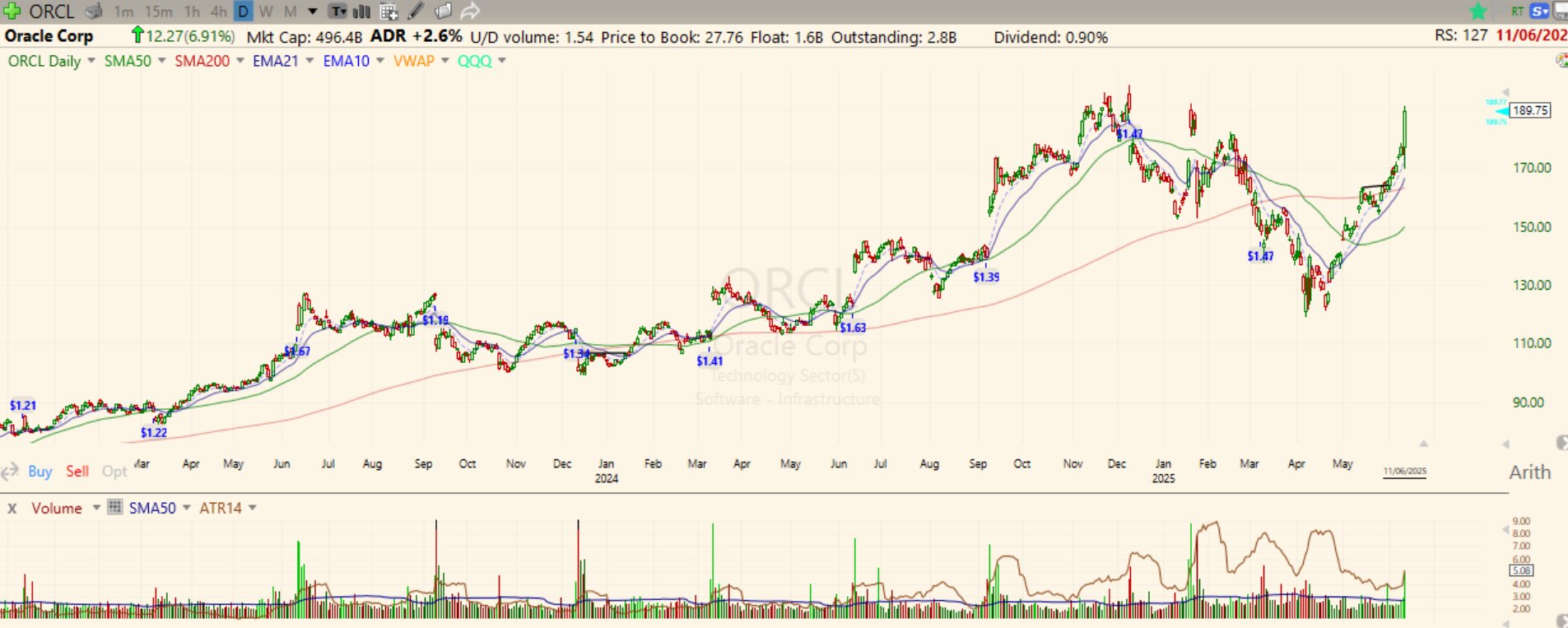Image resolution: width=1568 pixels, height=628 pixels.
Task: Click the 11/06/2025 date marker on axis
Action: pos(1404,472)
